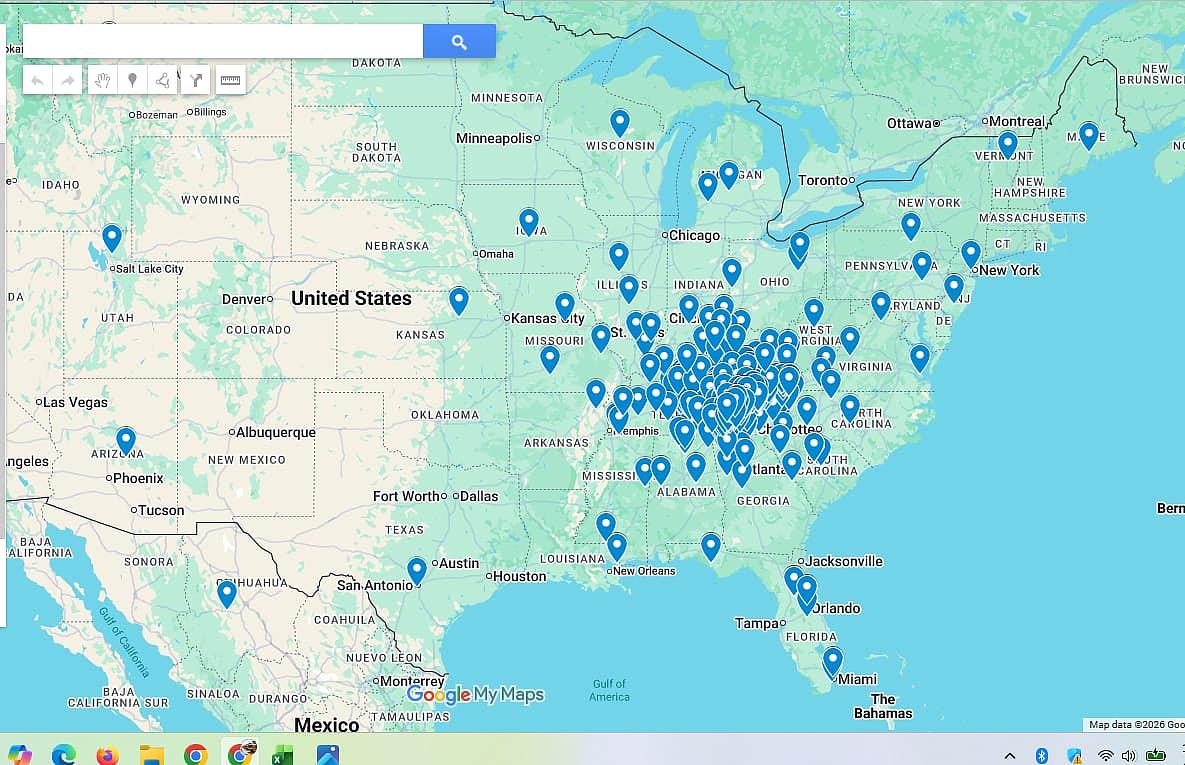This screenshot has width=1185, height=765.
Task: Select the marker near Salt Lake City
Action: [112, 237]
